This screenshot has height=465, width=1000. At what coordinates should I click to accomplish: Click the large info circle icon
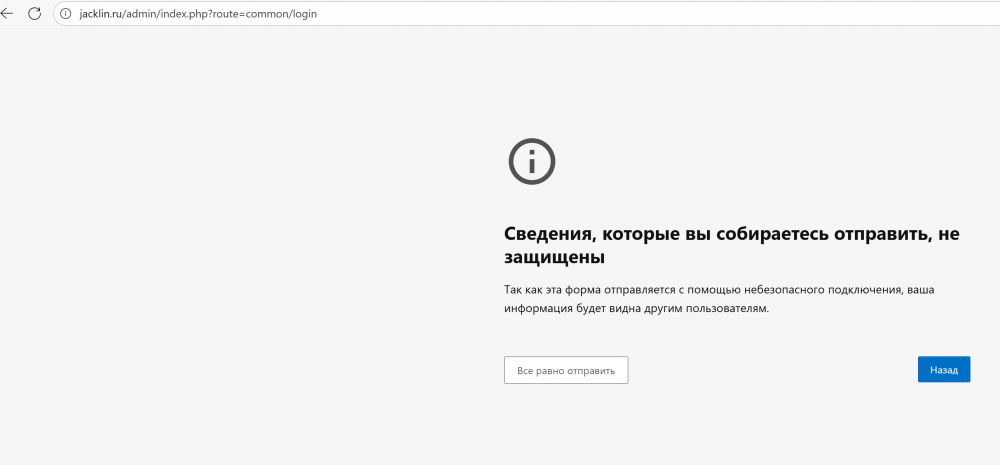pos(532,162)
